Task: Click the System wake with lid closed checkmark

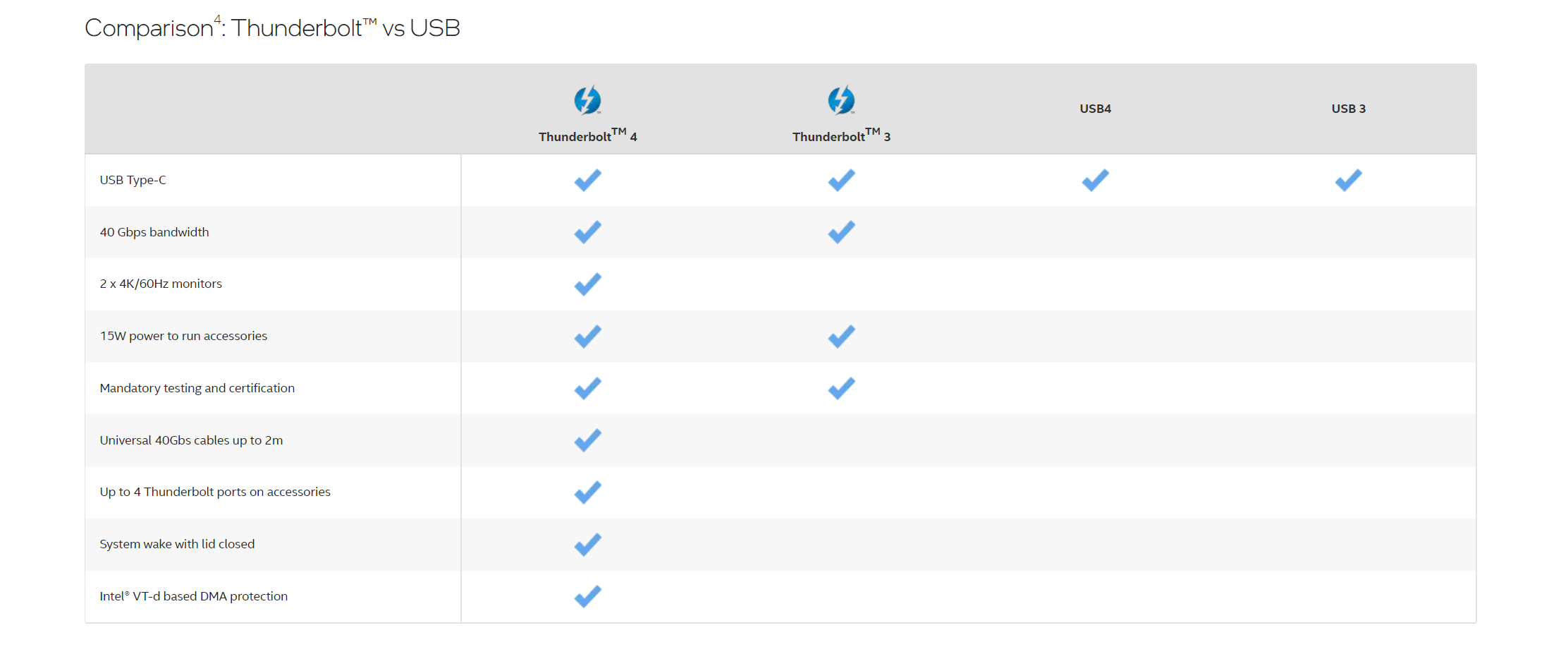Action: [x=587, y=544]
